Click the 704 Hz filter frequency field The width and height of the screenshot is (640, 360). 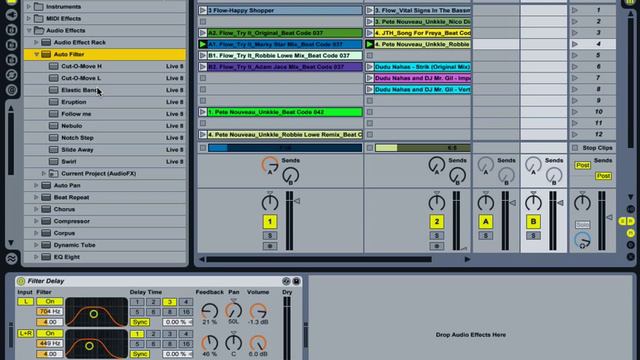point(50,311)
